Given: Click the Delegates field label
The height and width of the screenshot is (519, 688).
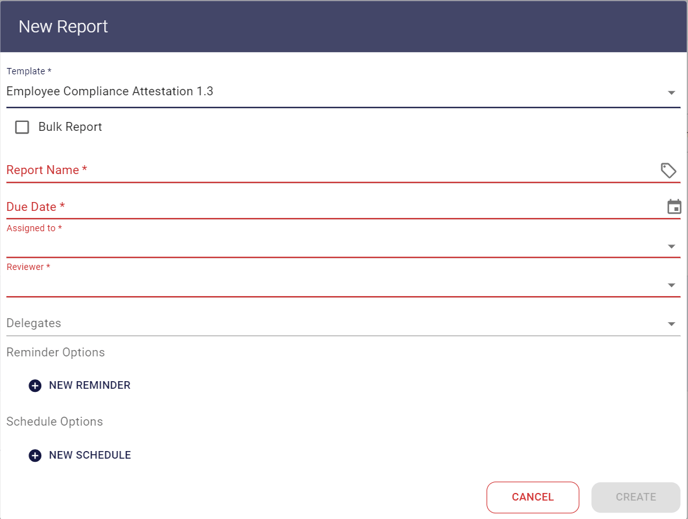Looking at the screenshot, I should 34,323.
